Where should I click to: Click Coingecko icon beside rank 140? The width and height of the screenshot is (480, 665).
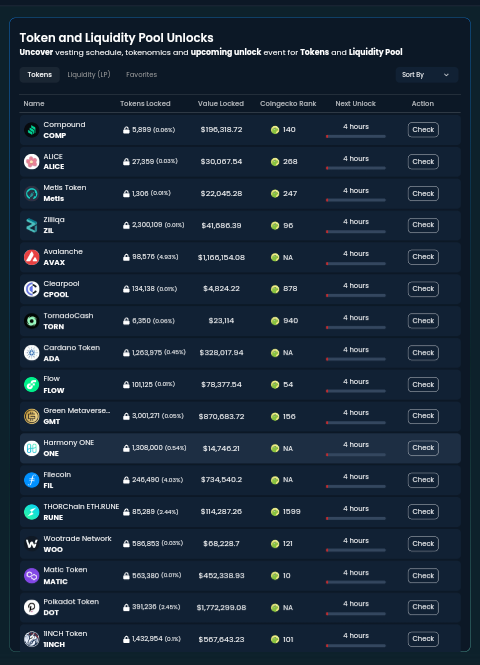(275, 130)
